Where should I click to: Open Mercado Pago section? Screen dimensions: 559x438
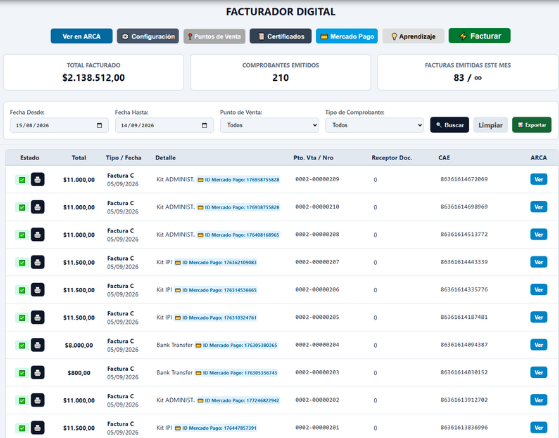347,36
